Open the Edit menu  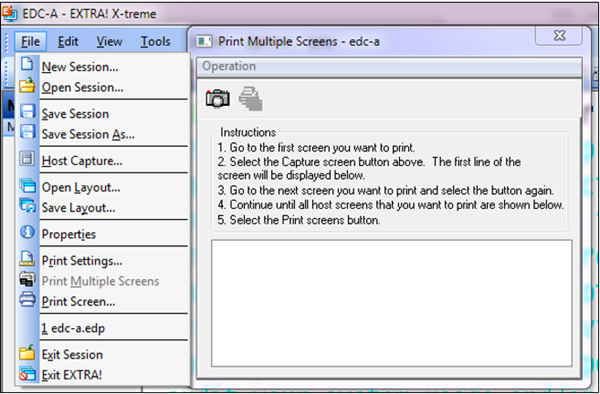click(x=68, y=41)
